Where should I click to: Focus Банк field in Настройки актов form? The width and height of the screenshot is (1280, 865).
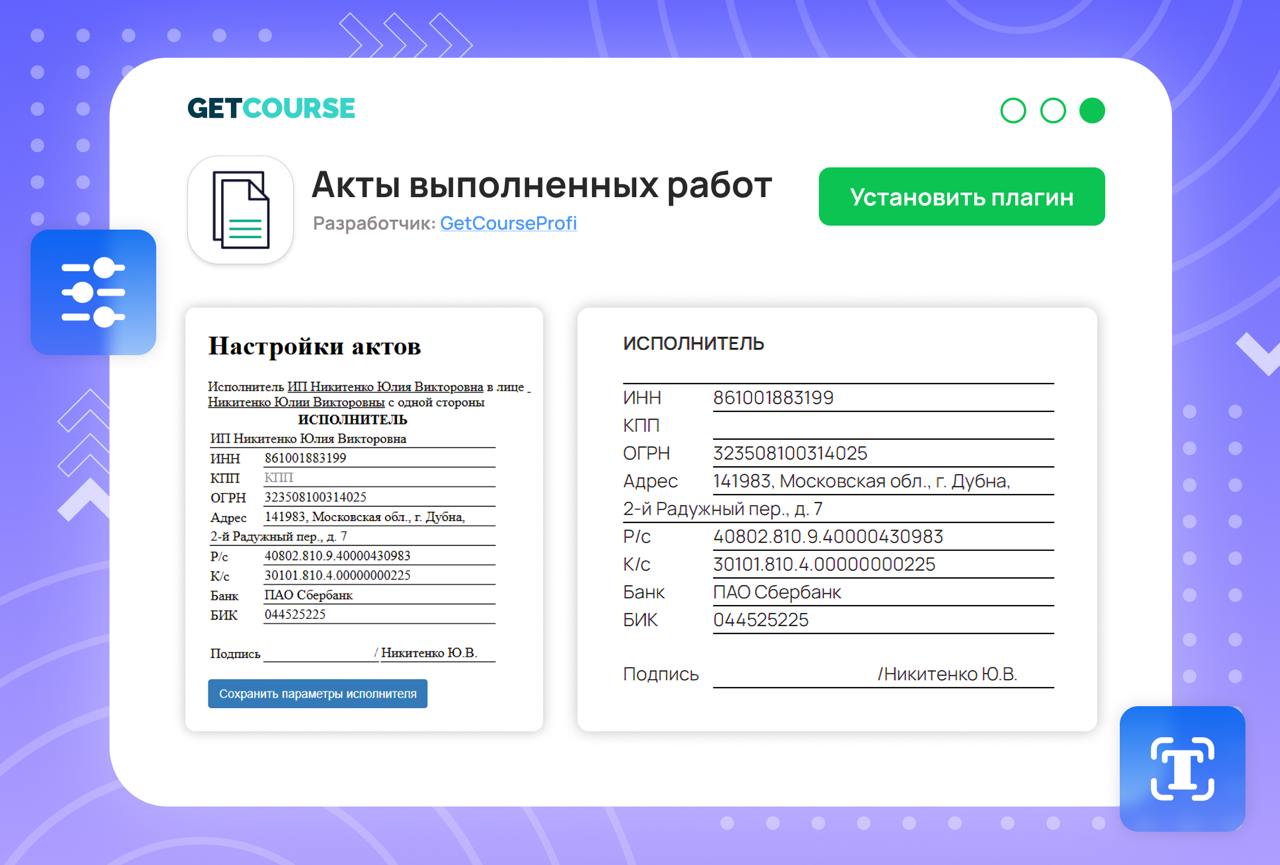379,595
